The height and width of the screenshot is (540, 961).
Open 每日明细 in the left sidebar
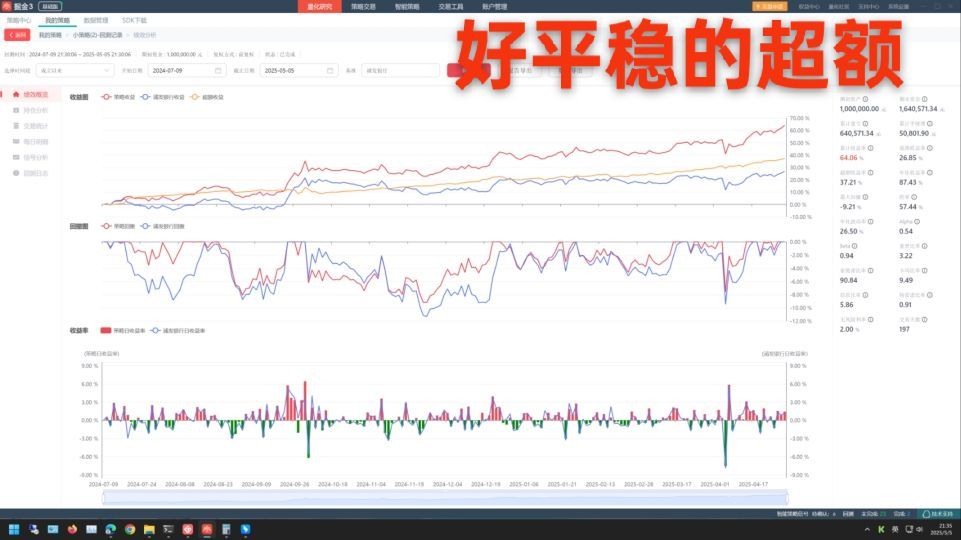[x=35, y=142]
